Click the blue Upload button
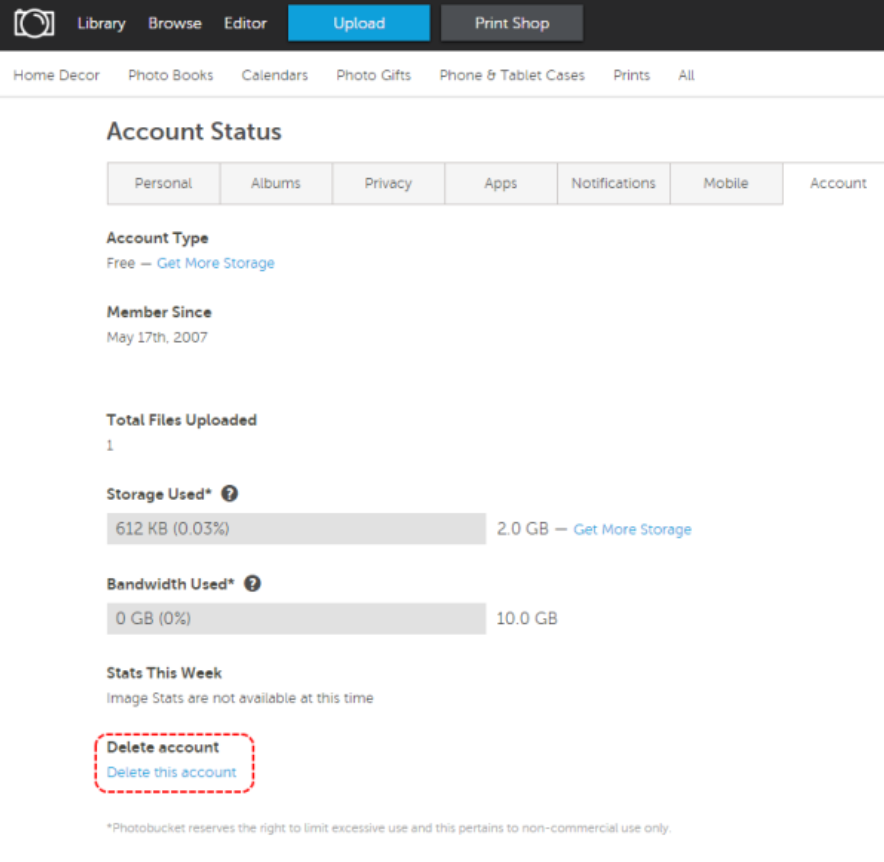 coord(359,23)
